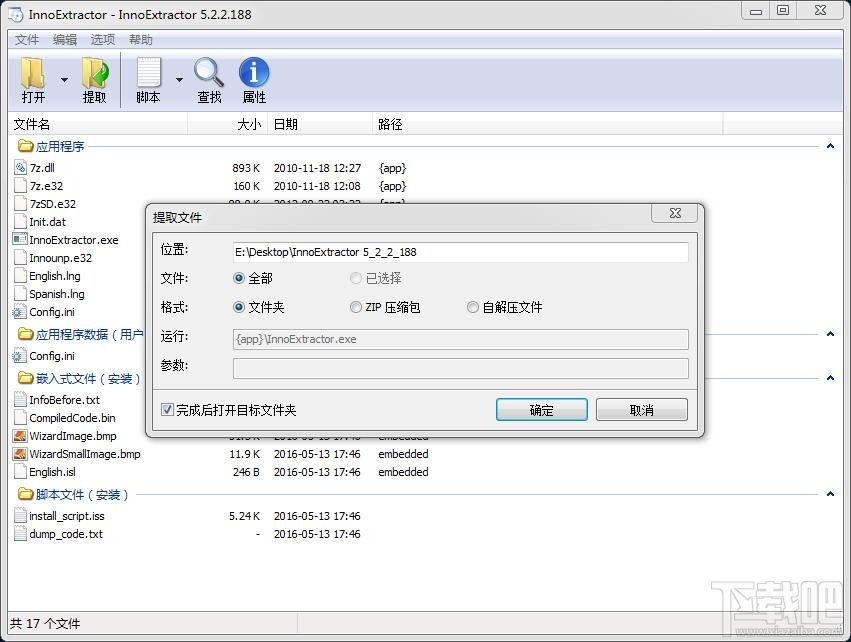
Task: Open the 选项 menu
Action: click(x=103, y=40)
